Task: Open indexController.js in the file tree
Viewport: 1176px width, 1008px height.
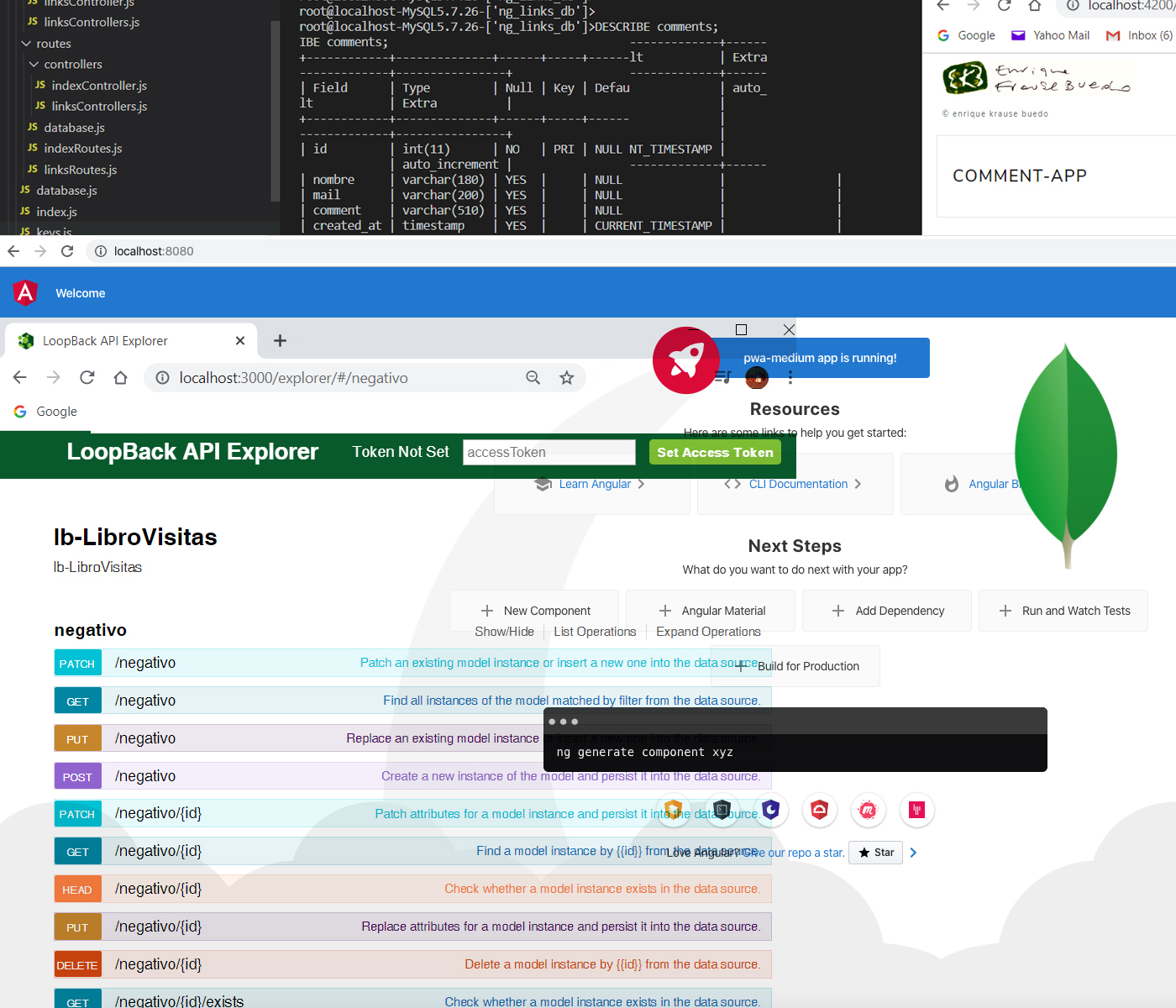Action: (99, 86)
